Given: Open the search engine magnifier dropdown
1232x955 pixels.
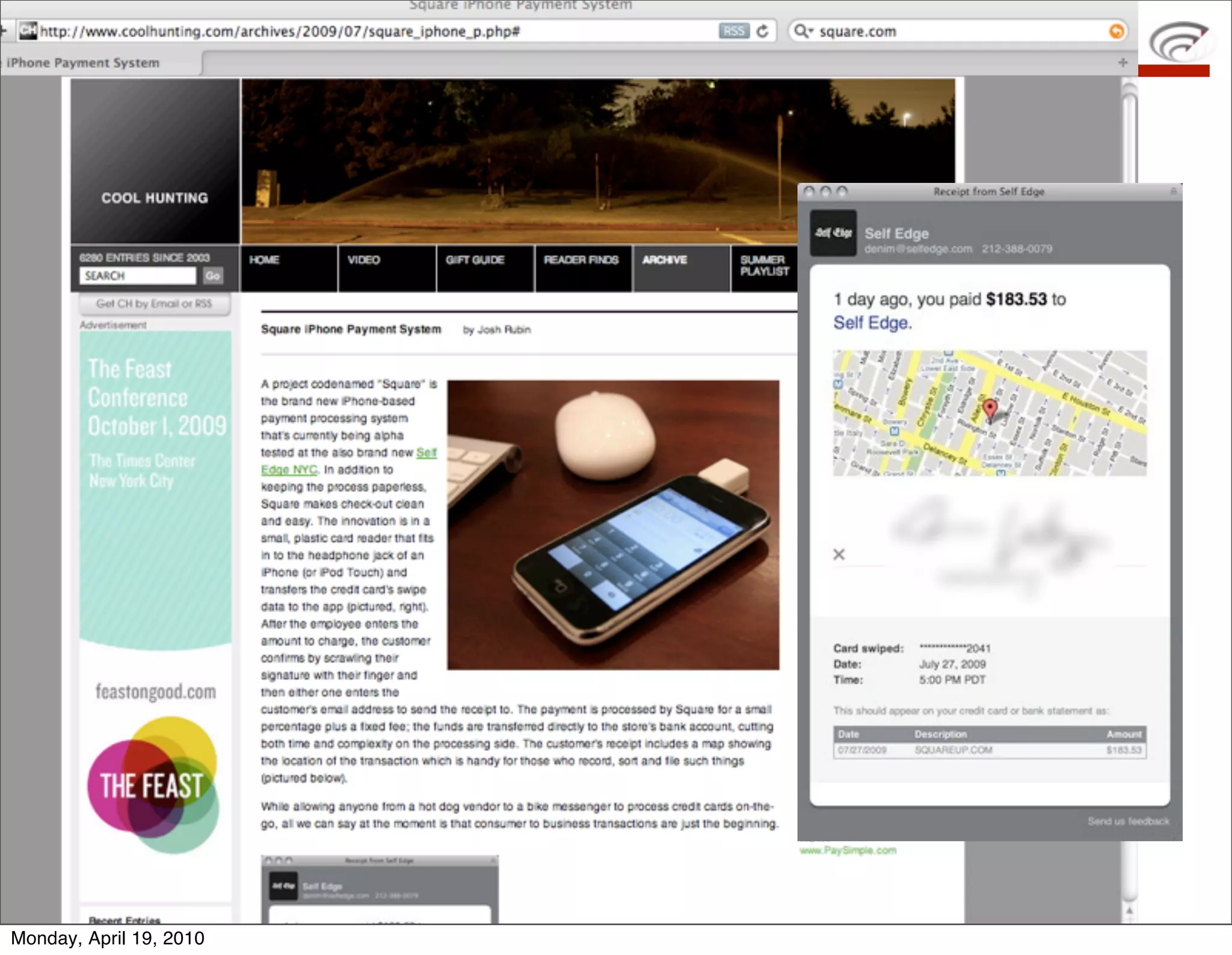Looking at the screenshot, I should 802,31.
